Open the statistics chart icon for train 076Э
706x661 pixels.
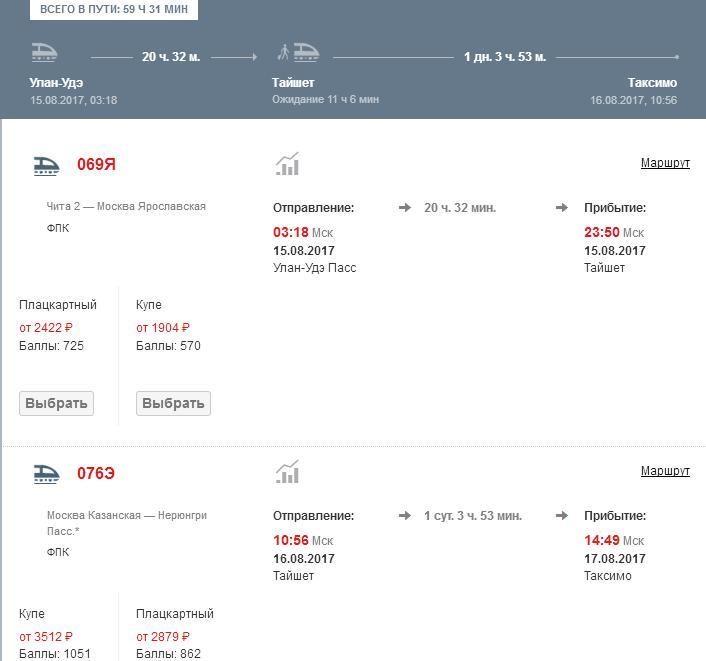pyautogui.click(x=287, y=472)
